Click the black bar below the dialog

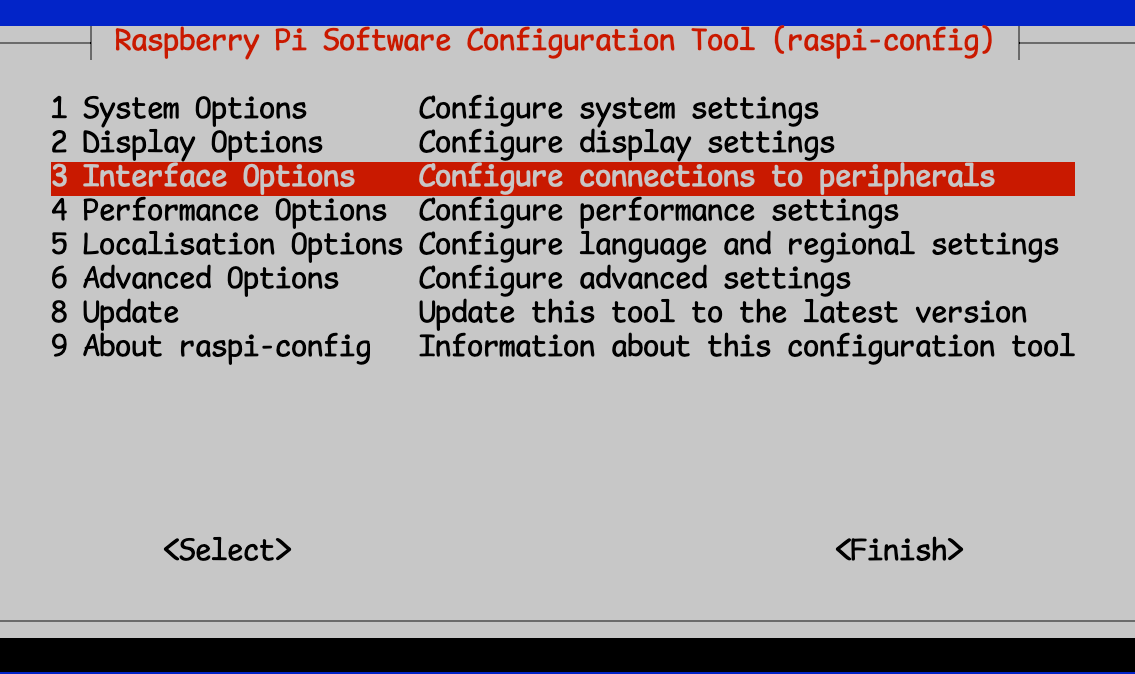[567, 654]
